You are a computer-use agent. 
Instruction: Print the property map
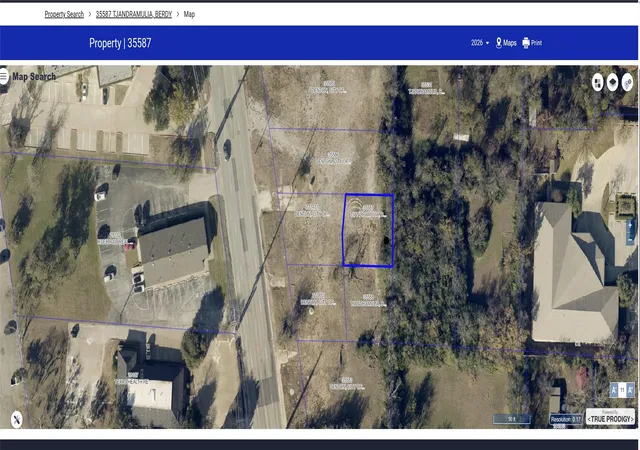click(532, 43)
